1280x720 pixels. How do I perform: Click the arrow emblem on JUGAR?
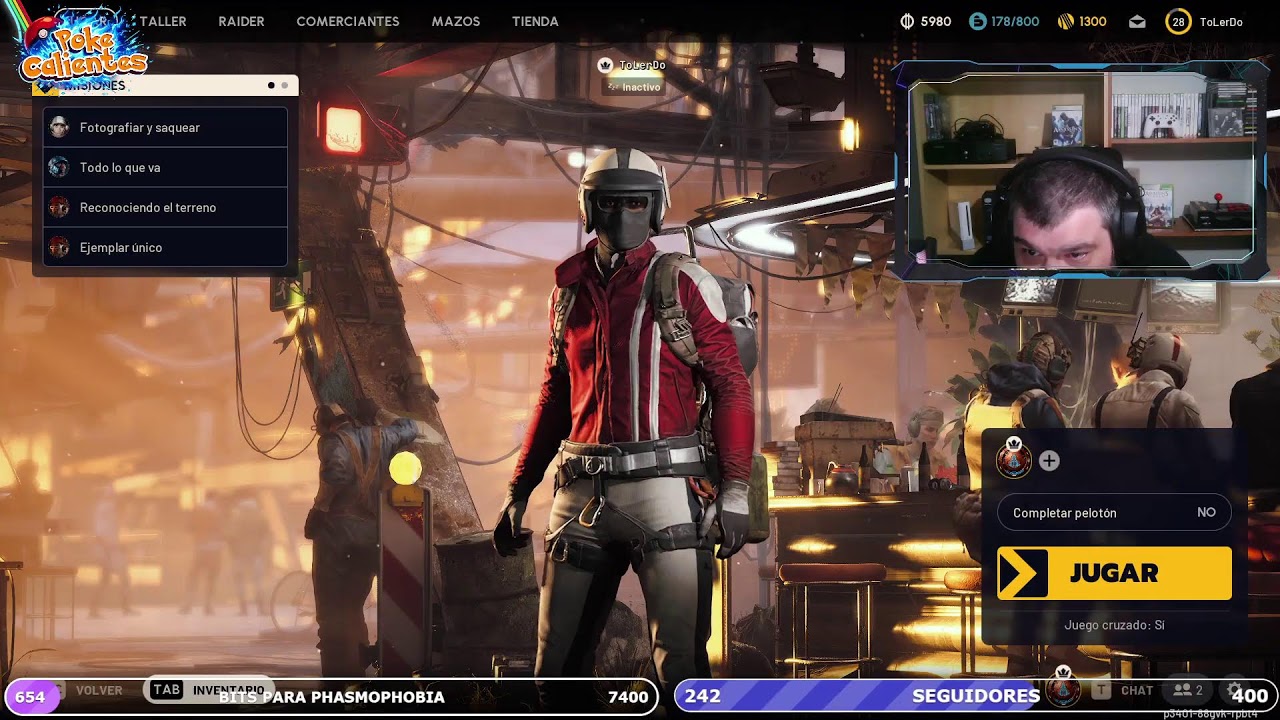(x=1022, y=573)
